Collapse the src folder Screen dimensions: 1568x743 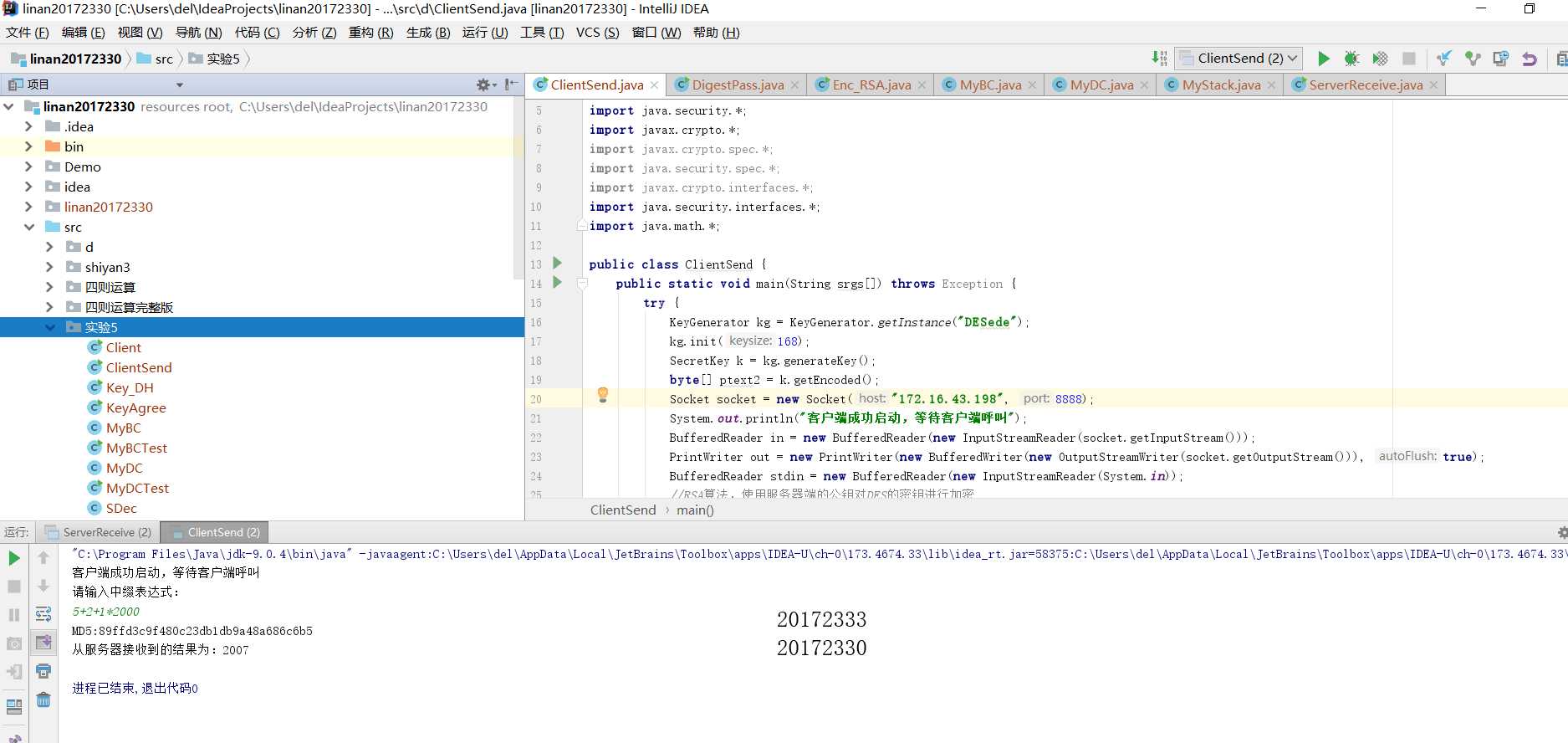29,227
